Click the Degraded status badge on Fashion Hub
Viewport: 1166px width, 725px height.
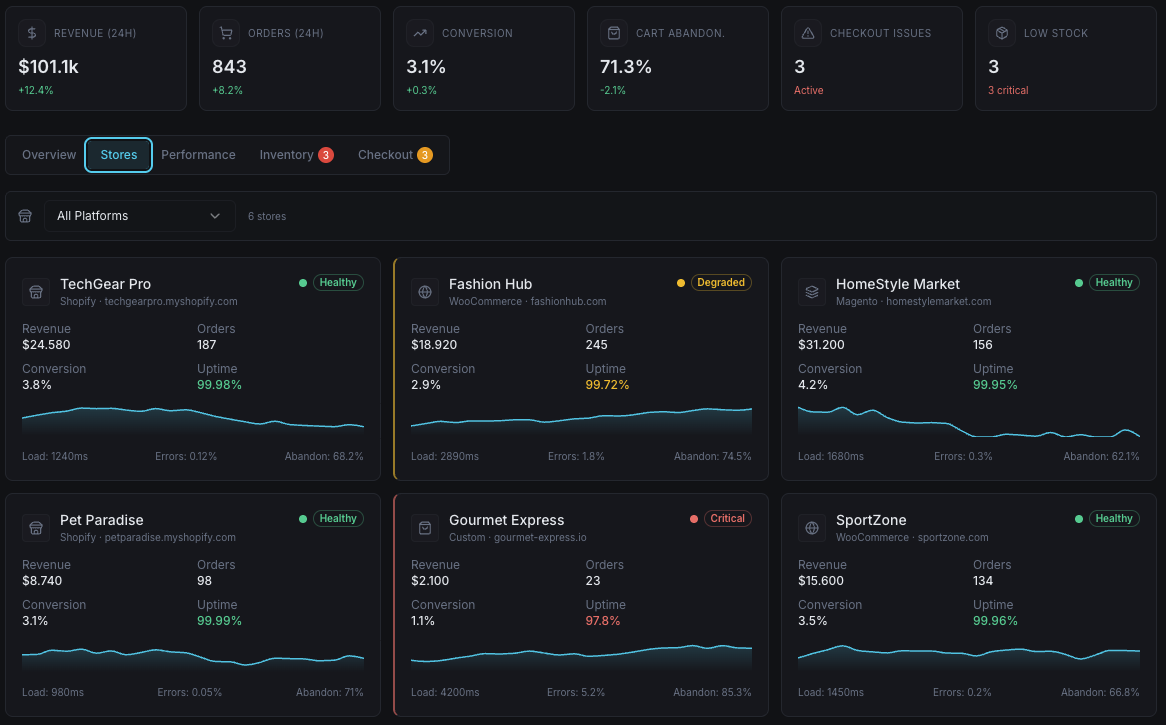[721, 283]
